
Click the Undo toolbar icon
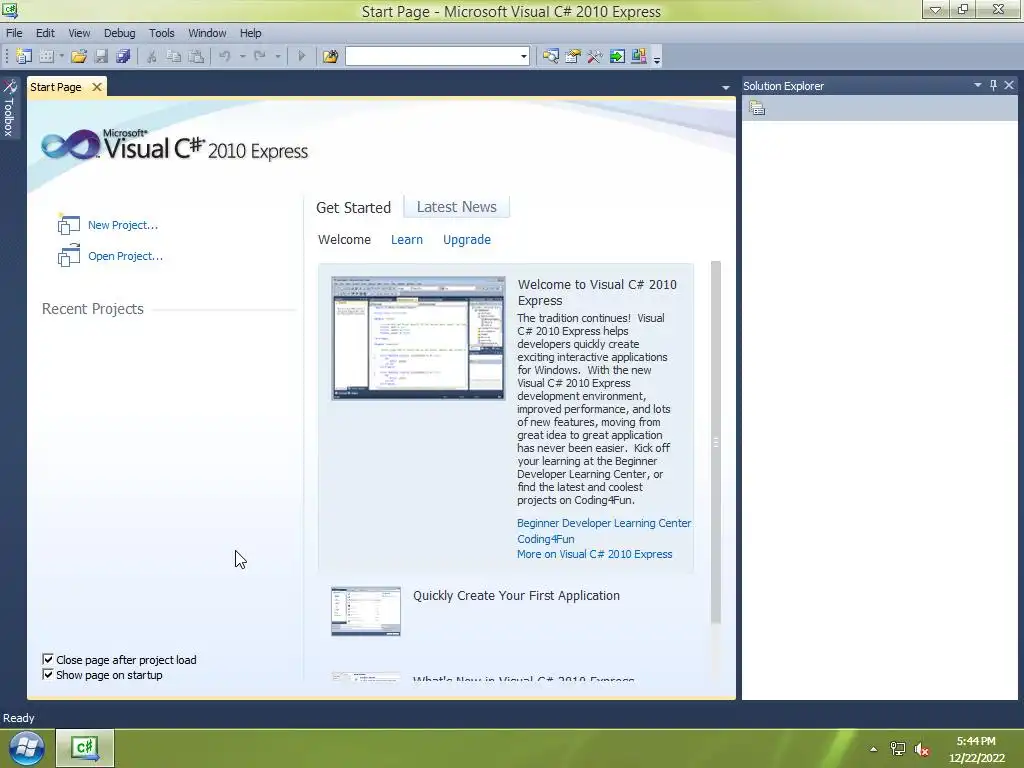point(225,57)
